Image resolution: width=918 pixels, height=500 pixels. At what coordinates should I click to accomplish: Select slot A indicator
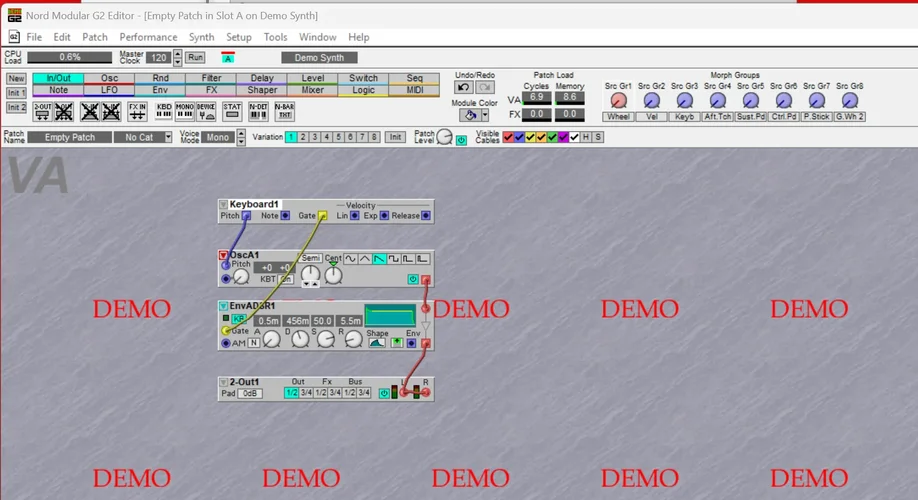point(228,58)
